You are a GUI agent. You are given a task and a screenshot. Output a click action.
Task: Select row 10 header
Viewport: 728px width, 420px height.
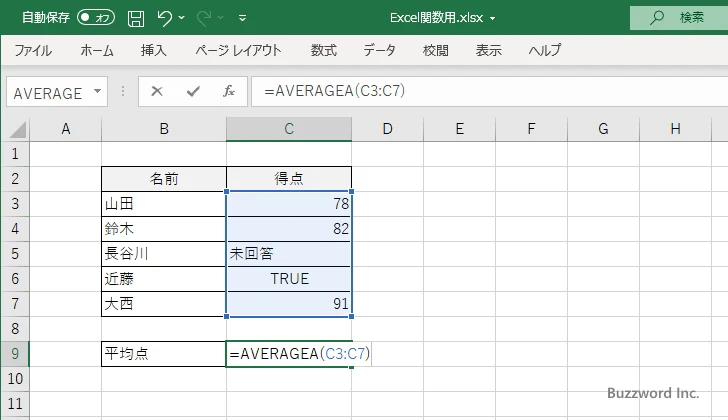15,379
